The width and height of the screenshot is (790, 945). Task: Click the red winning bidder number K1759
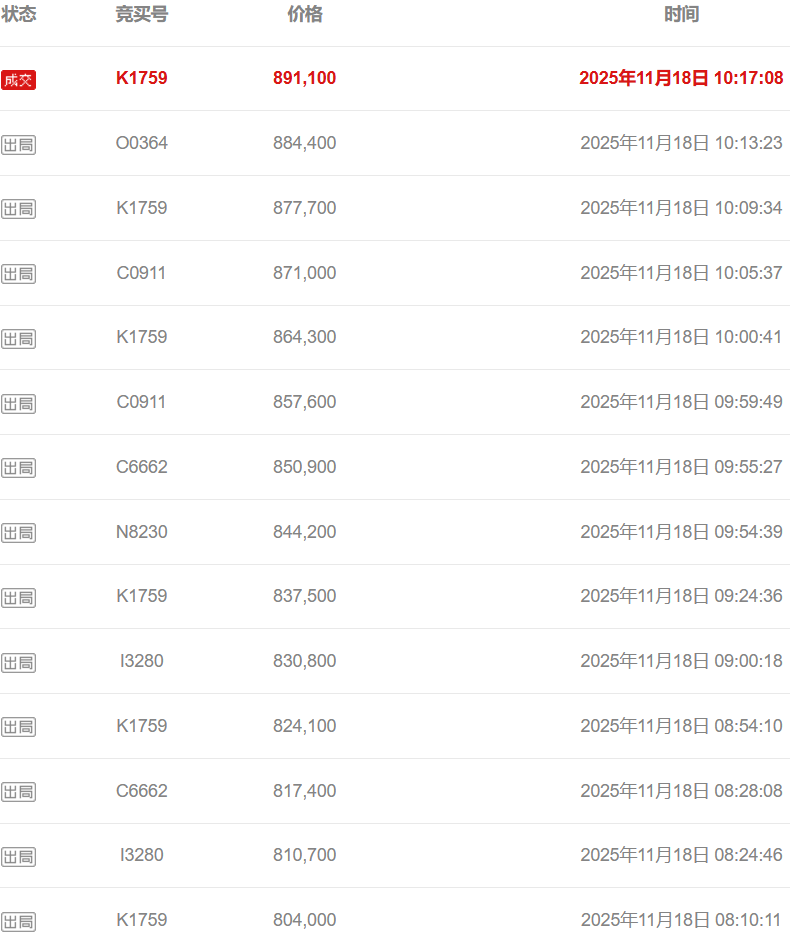click(142, 78)
